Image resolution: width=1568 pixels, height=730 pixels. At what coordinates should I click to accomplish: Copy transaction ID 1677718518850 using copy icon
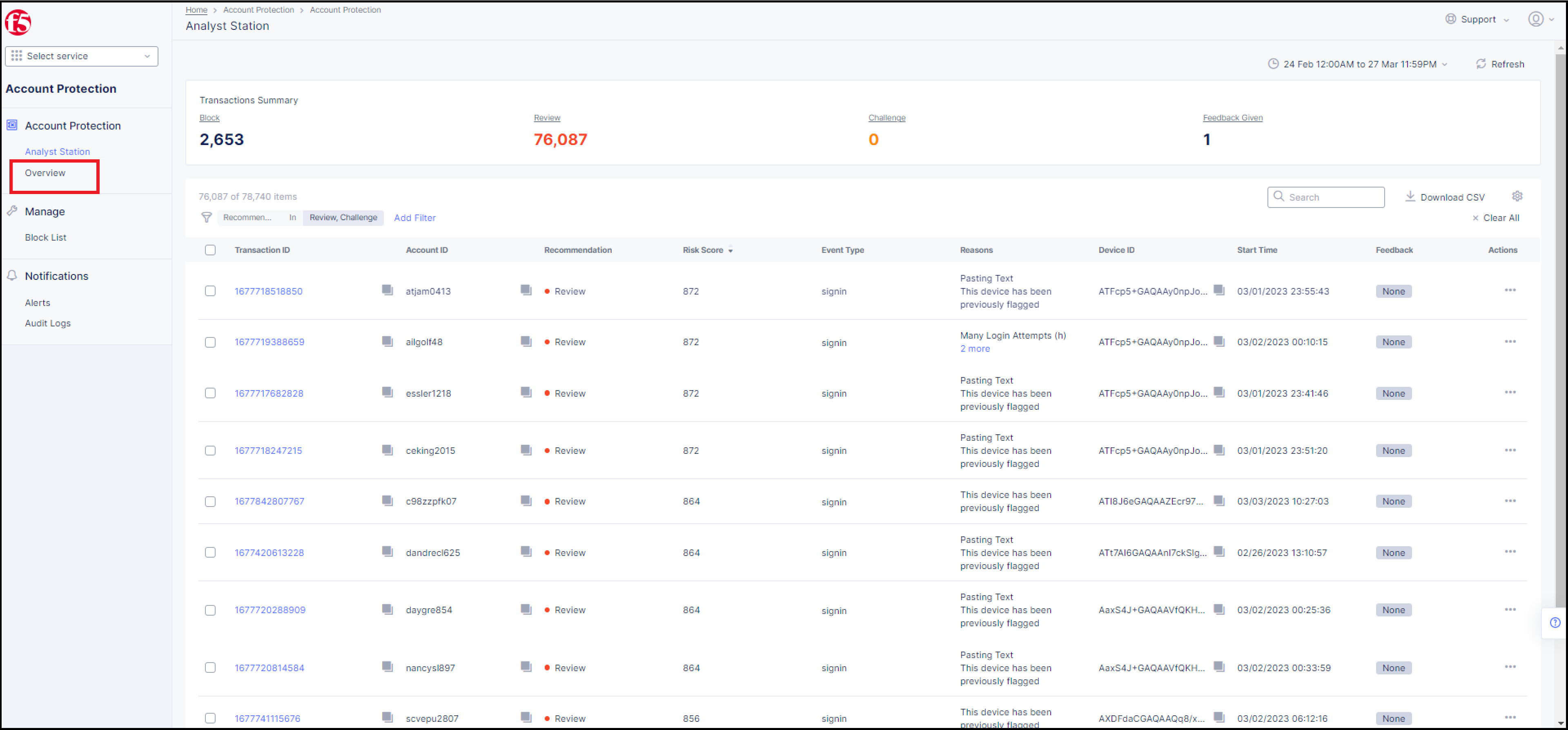[x=388, y=290]
